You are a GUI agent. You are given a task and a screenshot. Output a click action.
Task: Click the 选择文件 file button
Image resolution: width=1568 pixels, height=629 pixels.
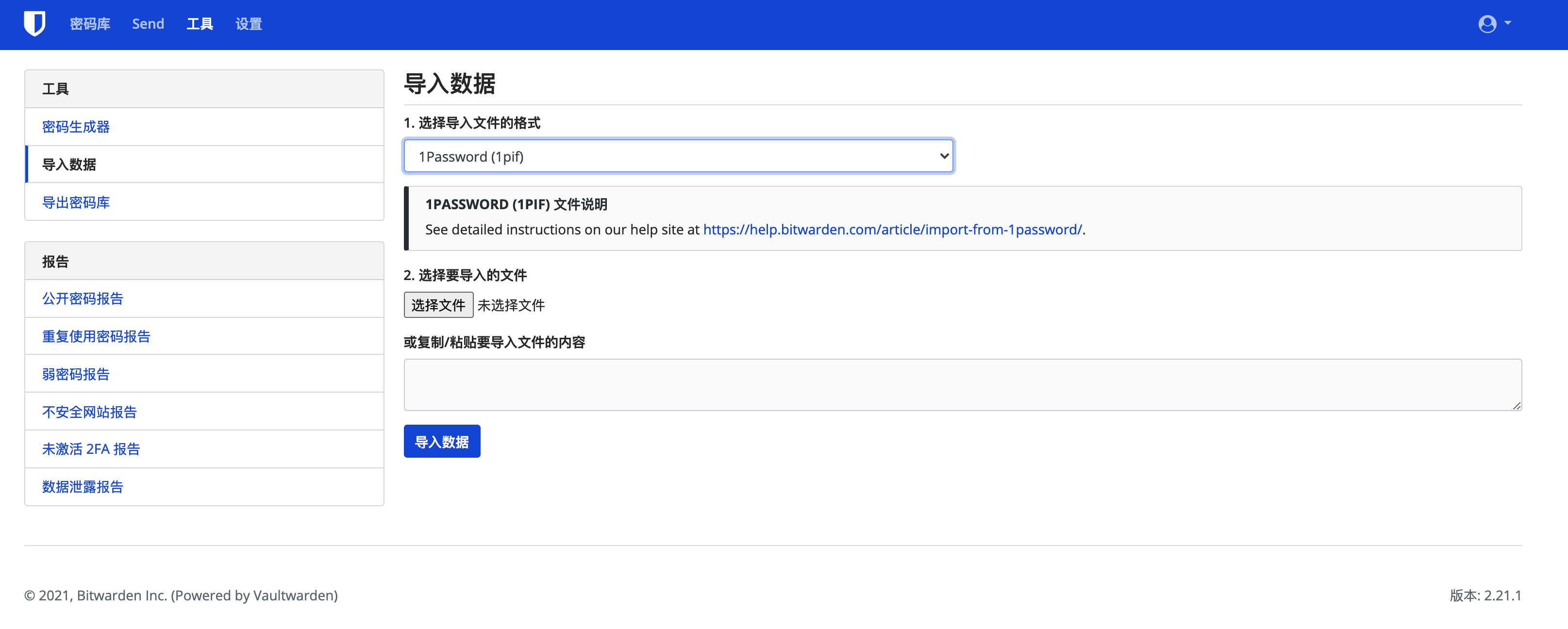(x=438, y=305)
